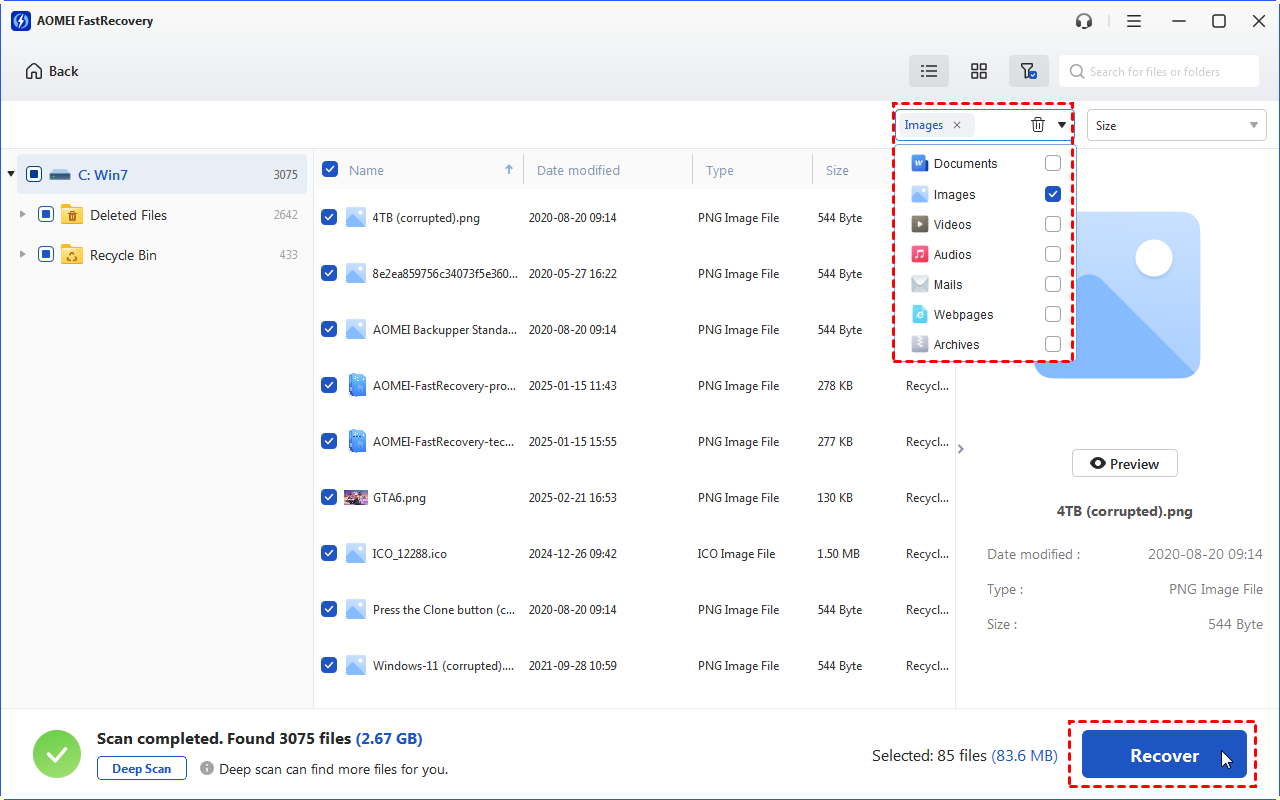Collapse the preview panel arrow
Viewport: 1280px width, 800px height.
coord(961,449)
